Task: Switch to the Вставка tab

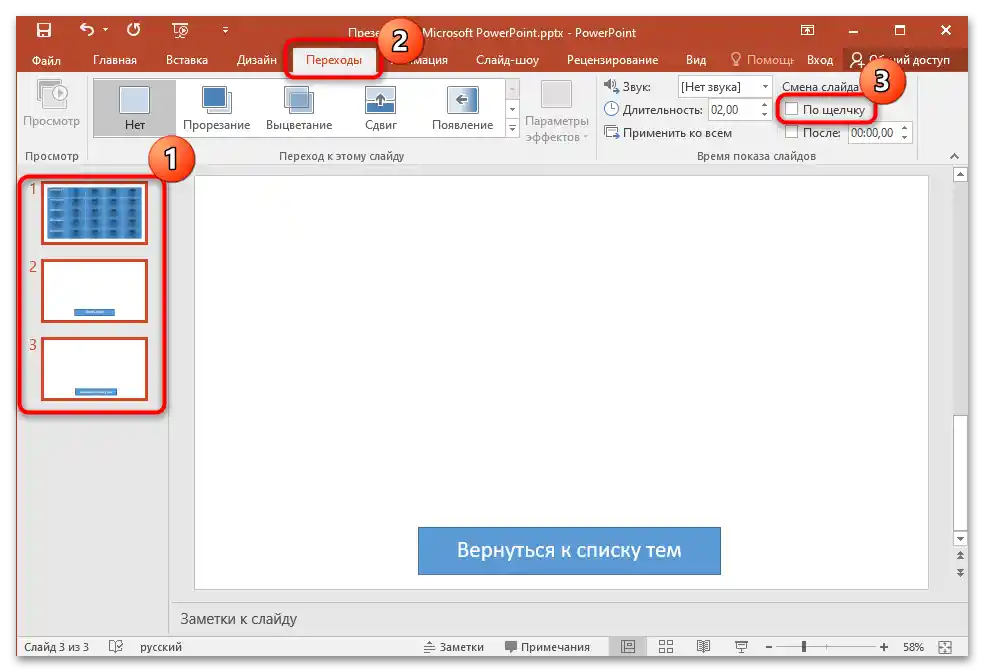Action: (x=186, y=60)
